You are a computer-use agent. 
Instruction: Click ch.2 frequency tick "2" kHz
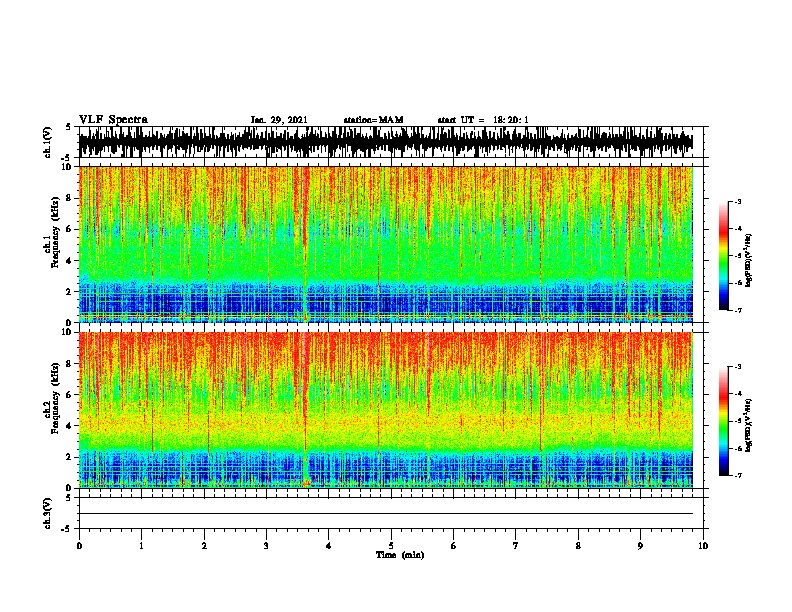pos(70,457)
